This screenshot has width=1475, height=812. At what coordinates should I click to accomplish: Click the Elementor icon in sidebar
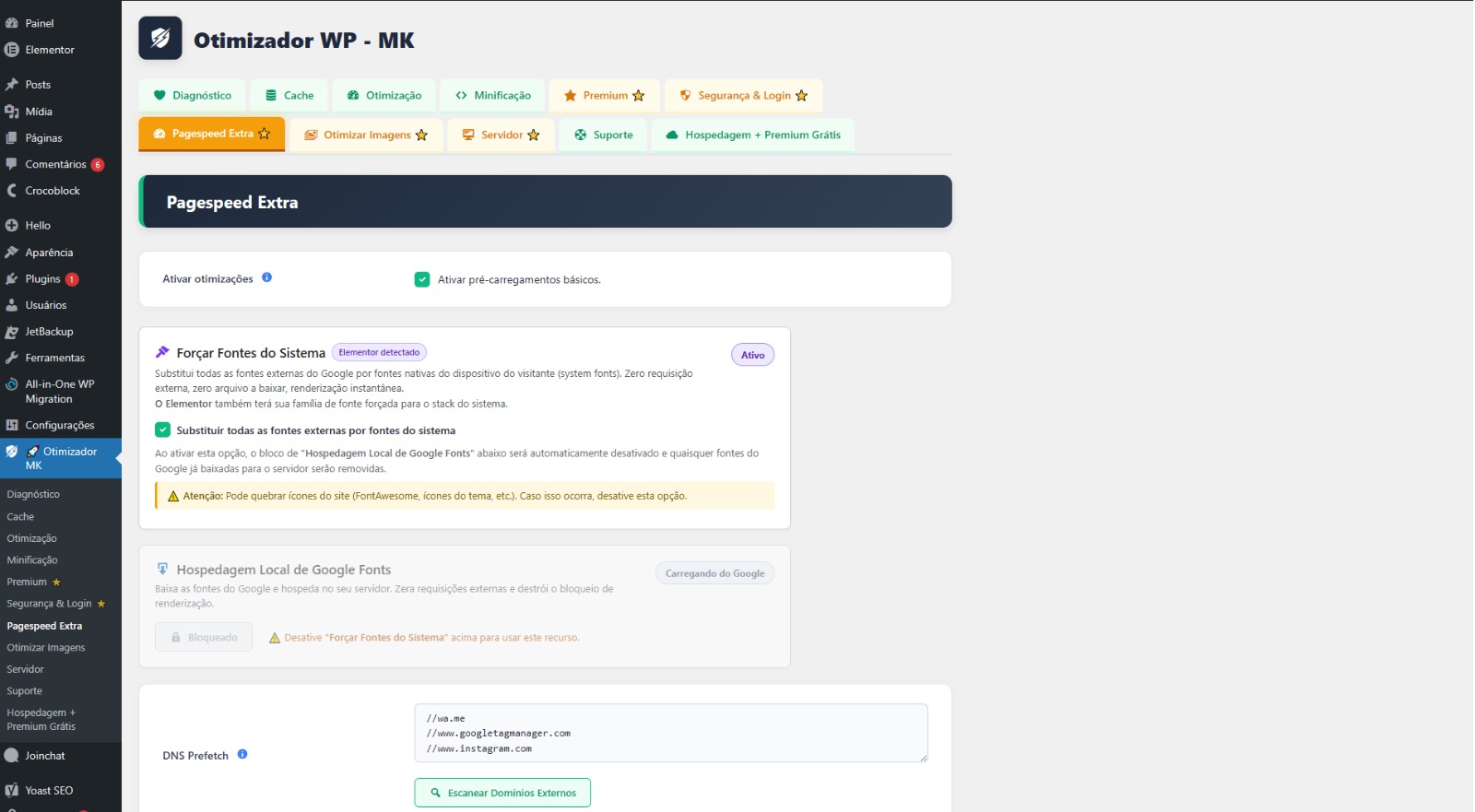tap(12, 50)
